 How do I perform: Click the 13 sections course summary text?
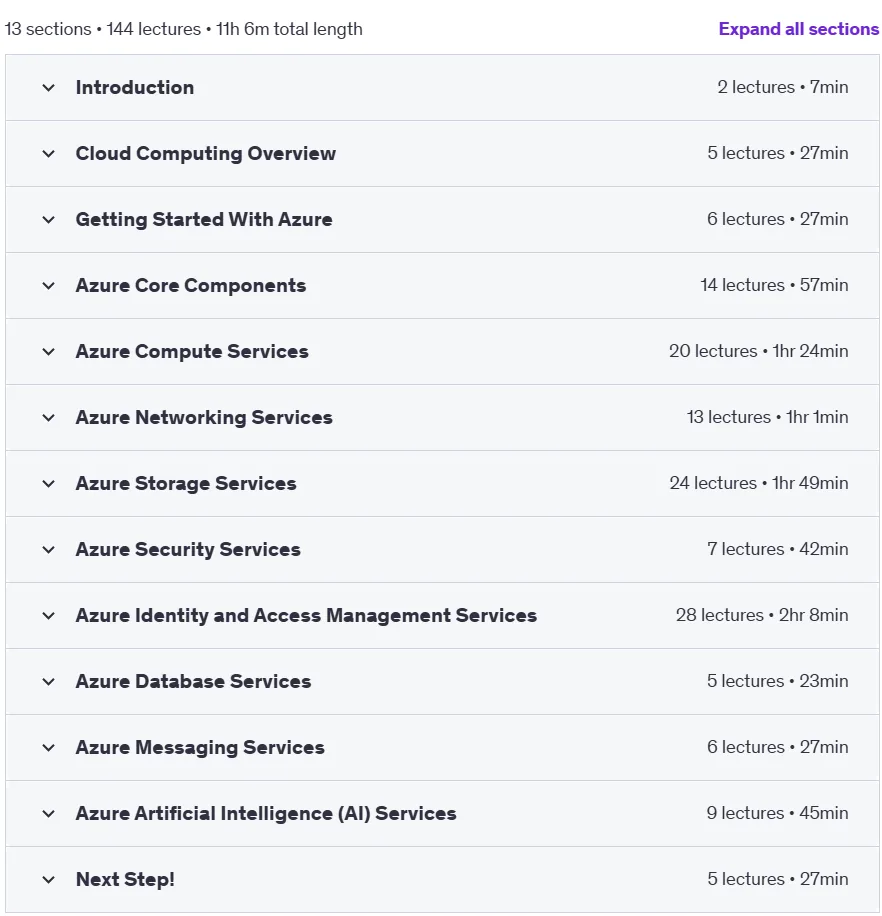(x=183, y=29)
